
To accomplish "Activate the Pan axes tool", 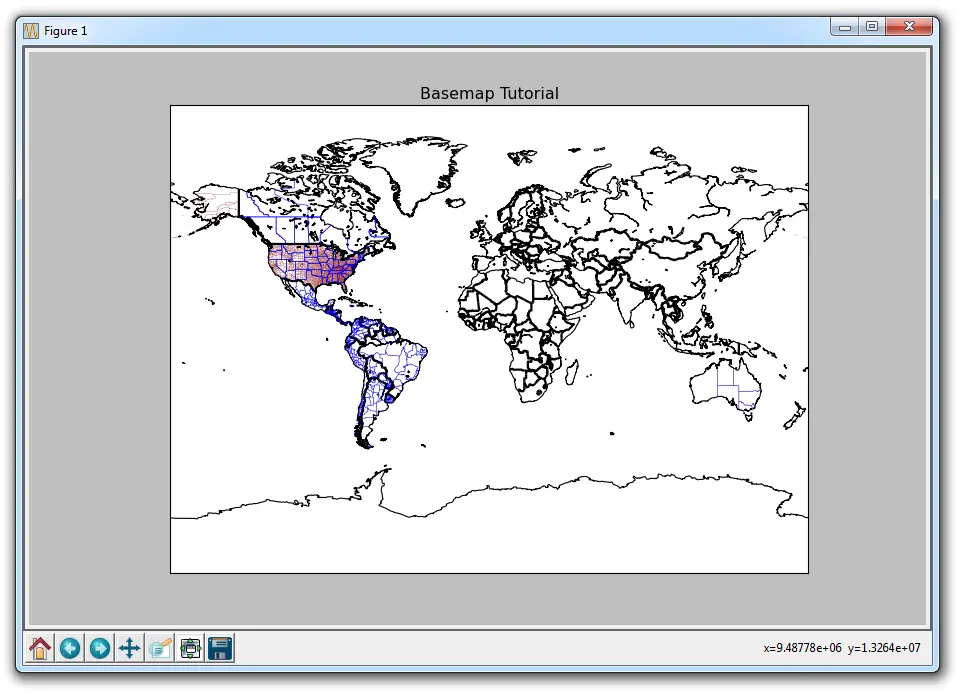I will point(130,648).
